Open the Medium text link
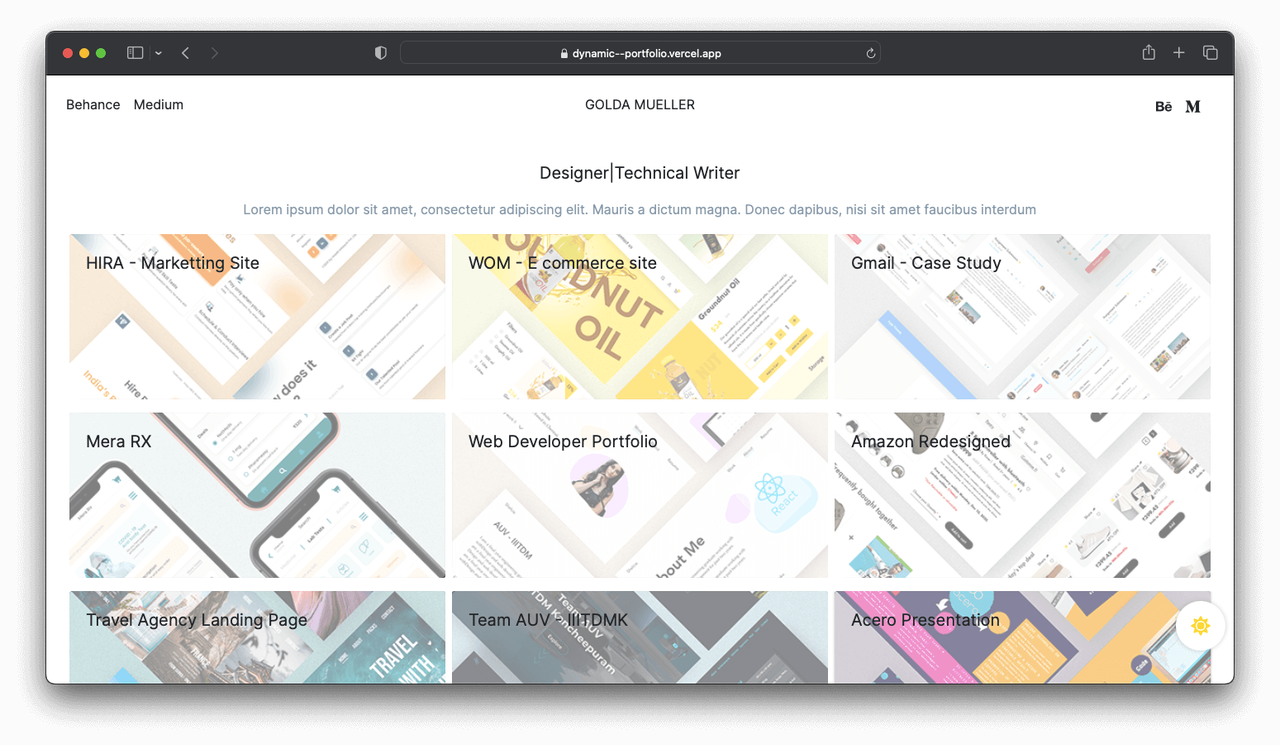The height and width of the screenshot is (745, 1280). click(x=158, y=104)
